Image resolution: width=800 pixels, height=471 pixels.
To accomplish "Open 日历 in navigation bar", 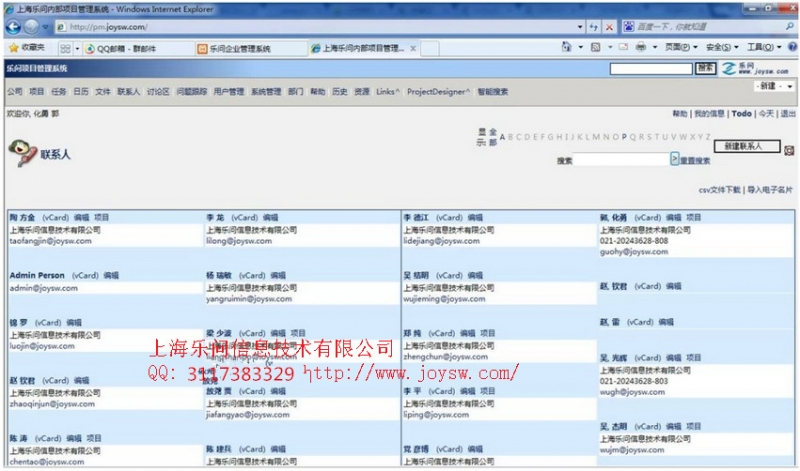I will tap(81, 91).
